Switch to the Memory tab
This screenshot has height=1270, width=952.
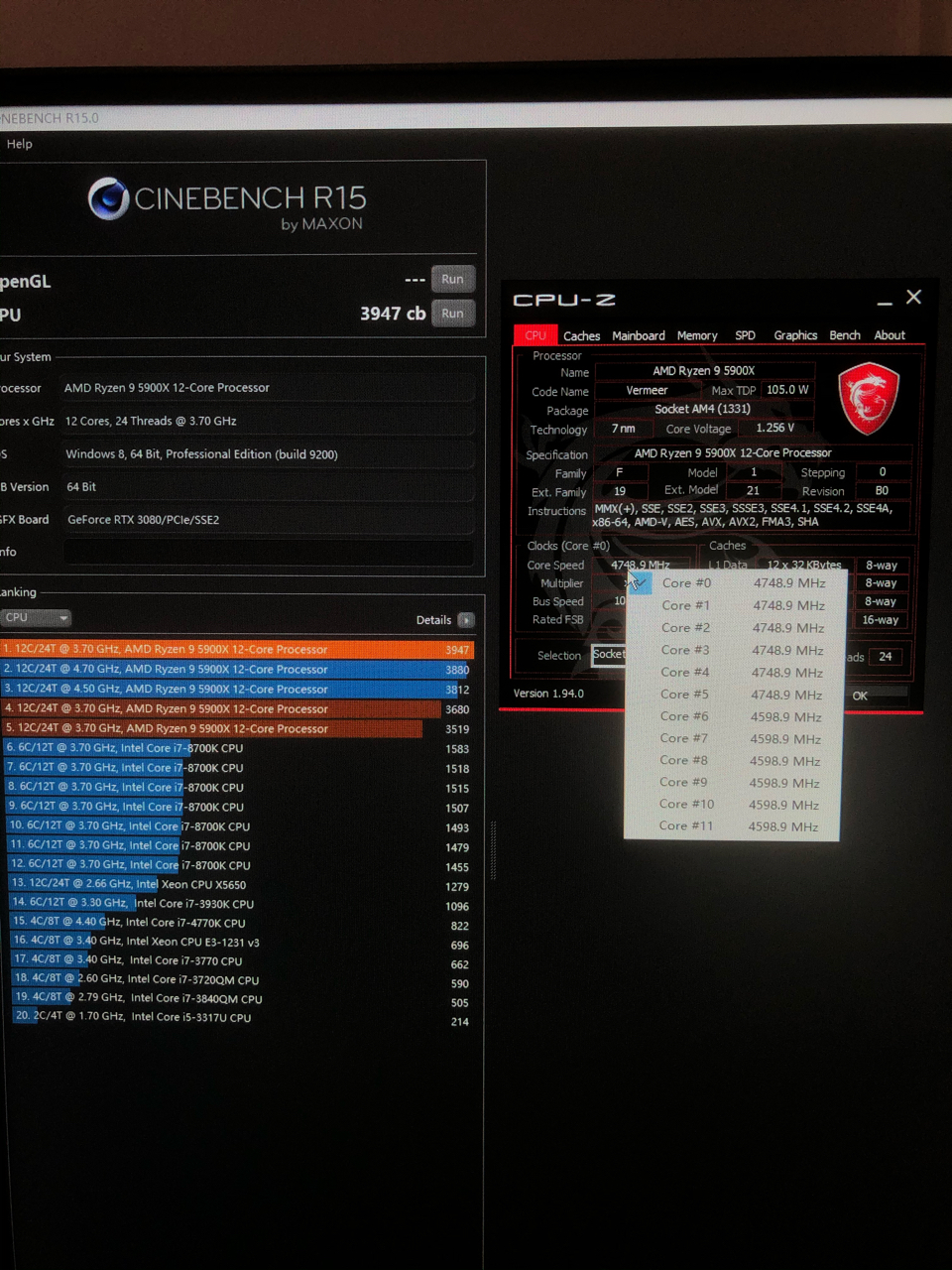coord(697,335)
